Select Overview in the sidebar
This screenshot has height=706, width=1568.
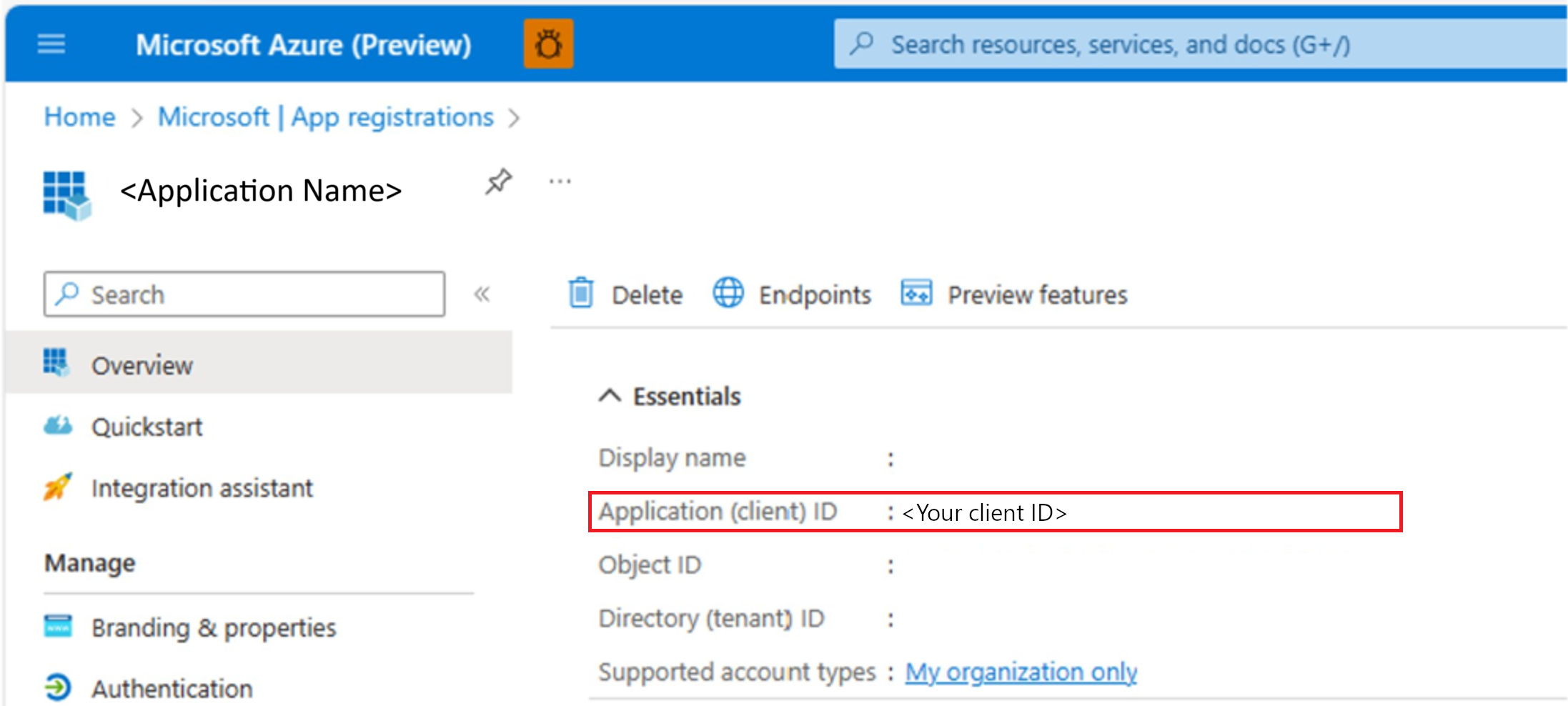[142, 366]
